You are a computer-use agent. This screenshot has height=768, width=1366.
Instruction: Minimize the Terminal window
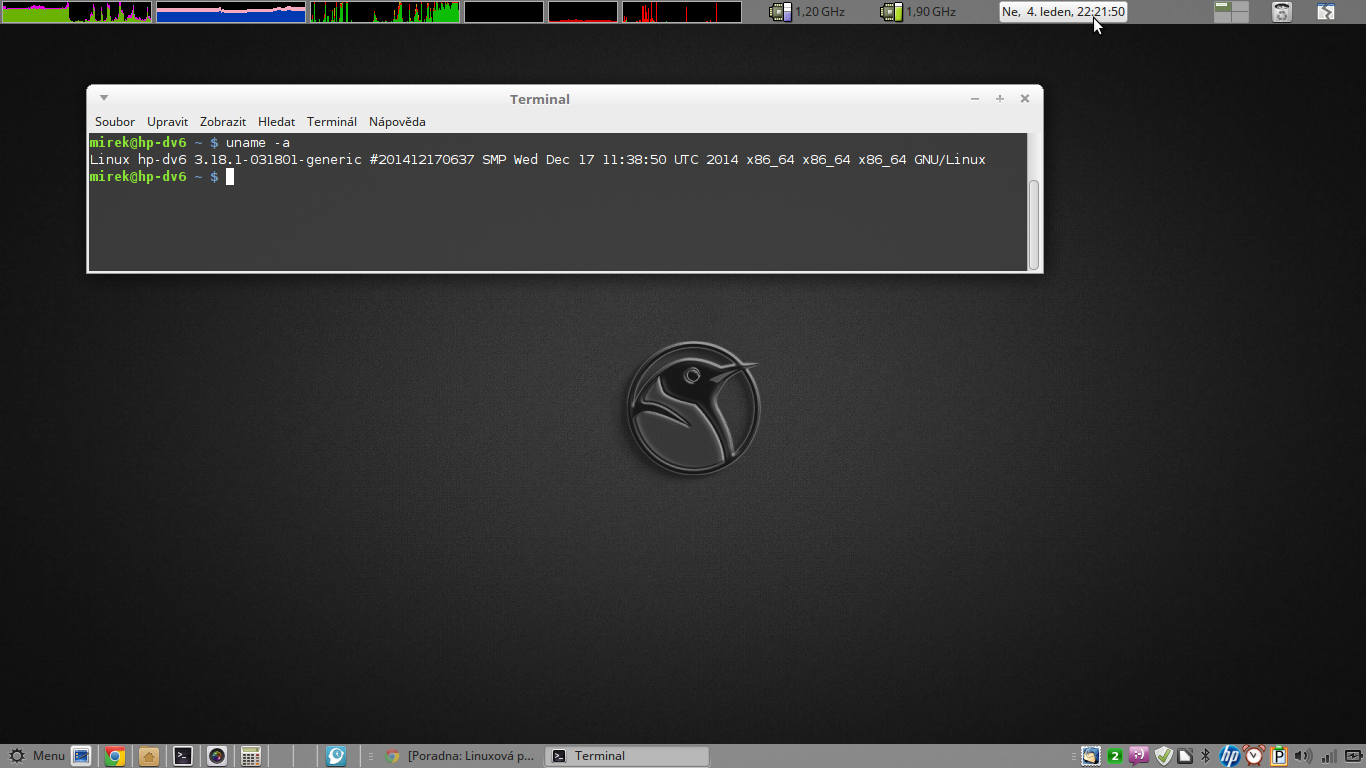[x=975, y=98]
